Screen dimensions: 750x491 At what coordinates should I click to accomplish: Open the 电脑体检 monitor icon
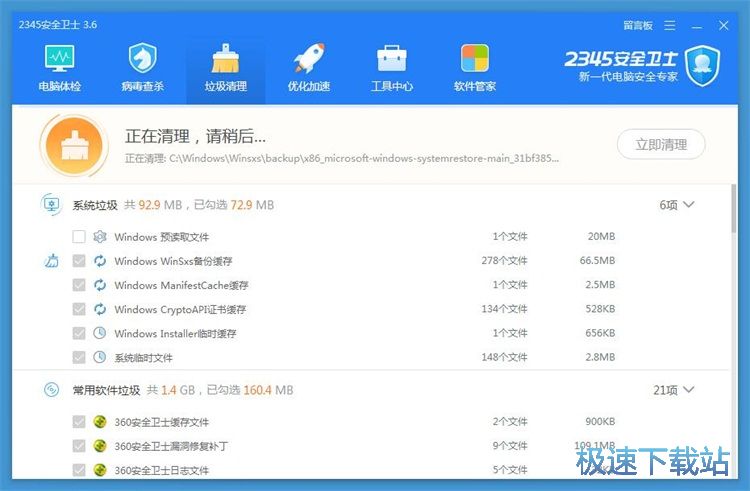coord(60,58)
